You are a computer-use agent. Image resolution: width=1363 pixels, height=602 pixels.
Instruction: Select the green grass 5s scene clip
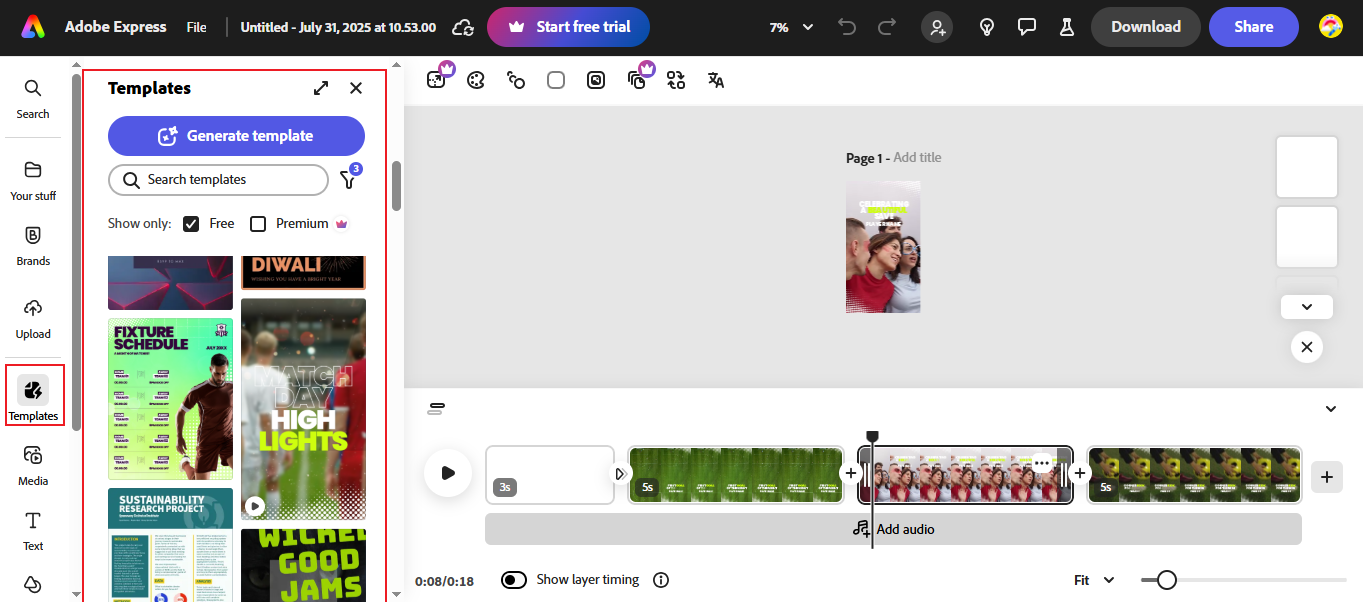pos(736,475)
